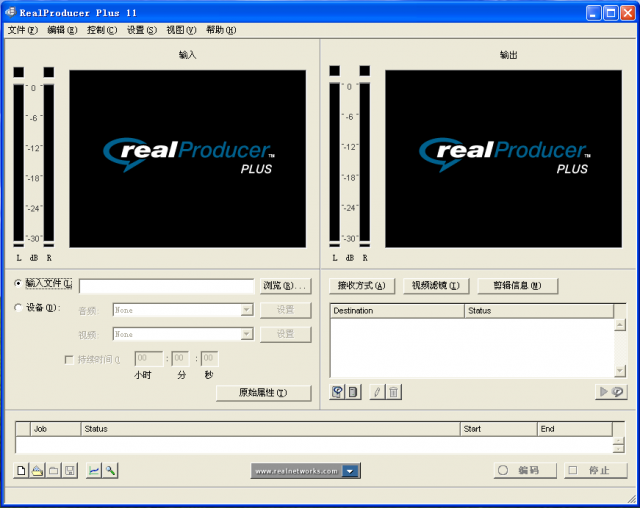The height and width of the screenshot is (508, 640).
Task: Click the yellow open-job icon in bottom toolbar
Action: [x=38, y=470]
